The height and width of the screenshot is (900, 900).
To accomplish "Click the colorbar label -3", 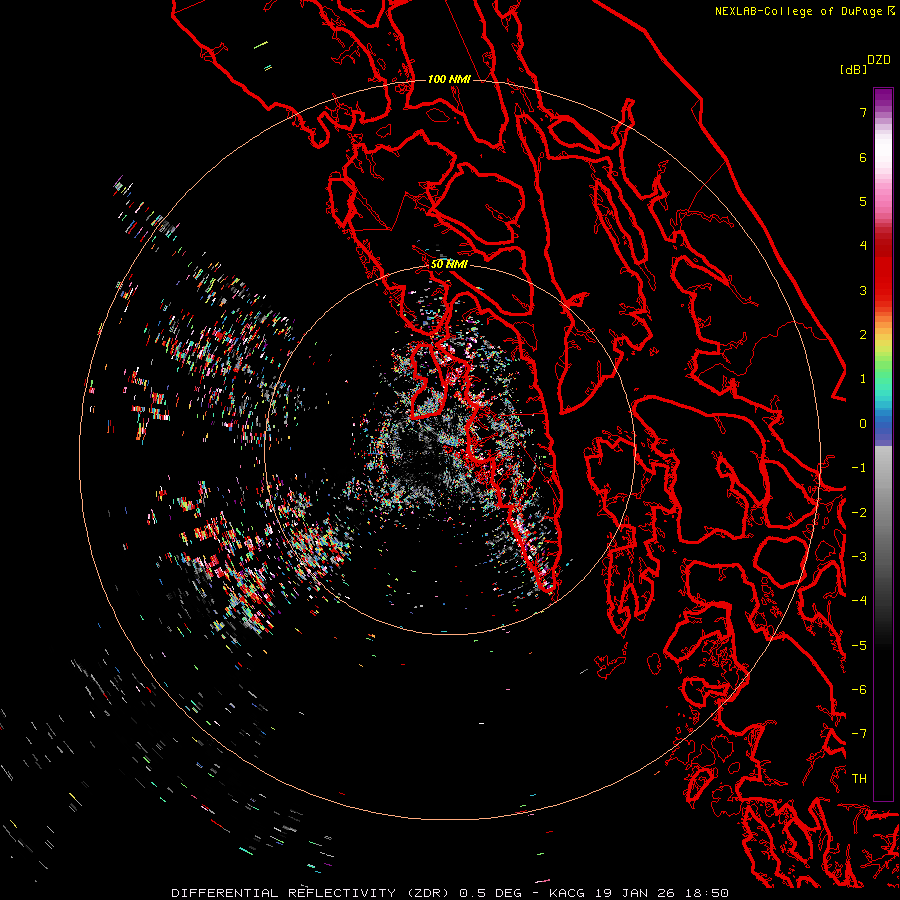I will pos(859,557).
